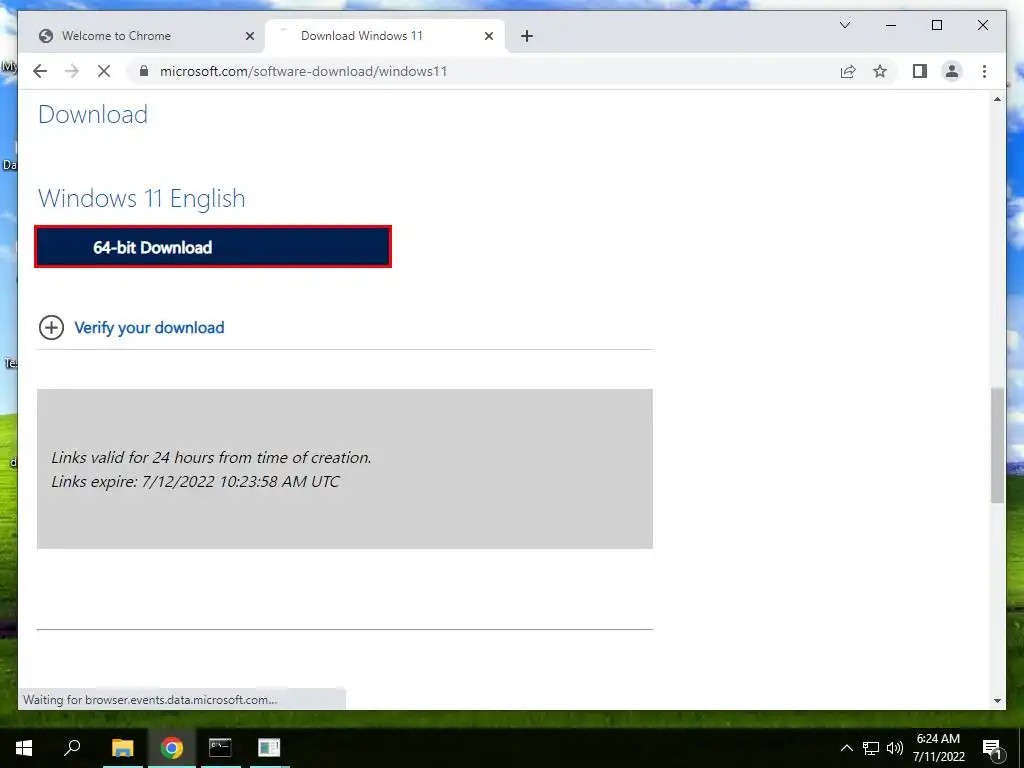Viewport: 1024px width, 768px height.
Task: Open the Chrome profile avatar menu
Action: coord(952,71)
